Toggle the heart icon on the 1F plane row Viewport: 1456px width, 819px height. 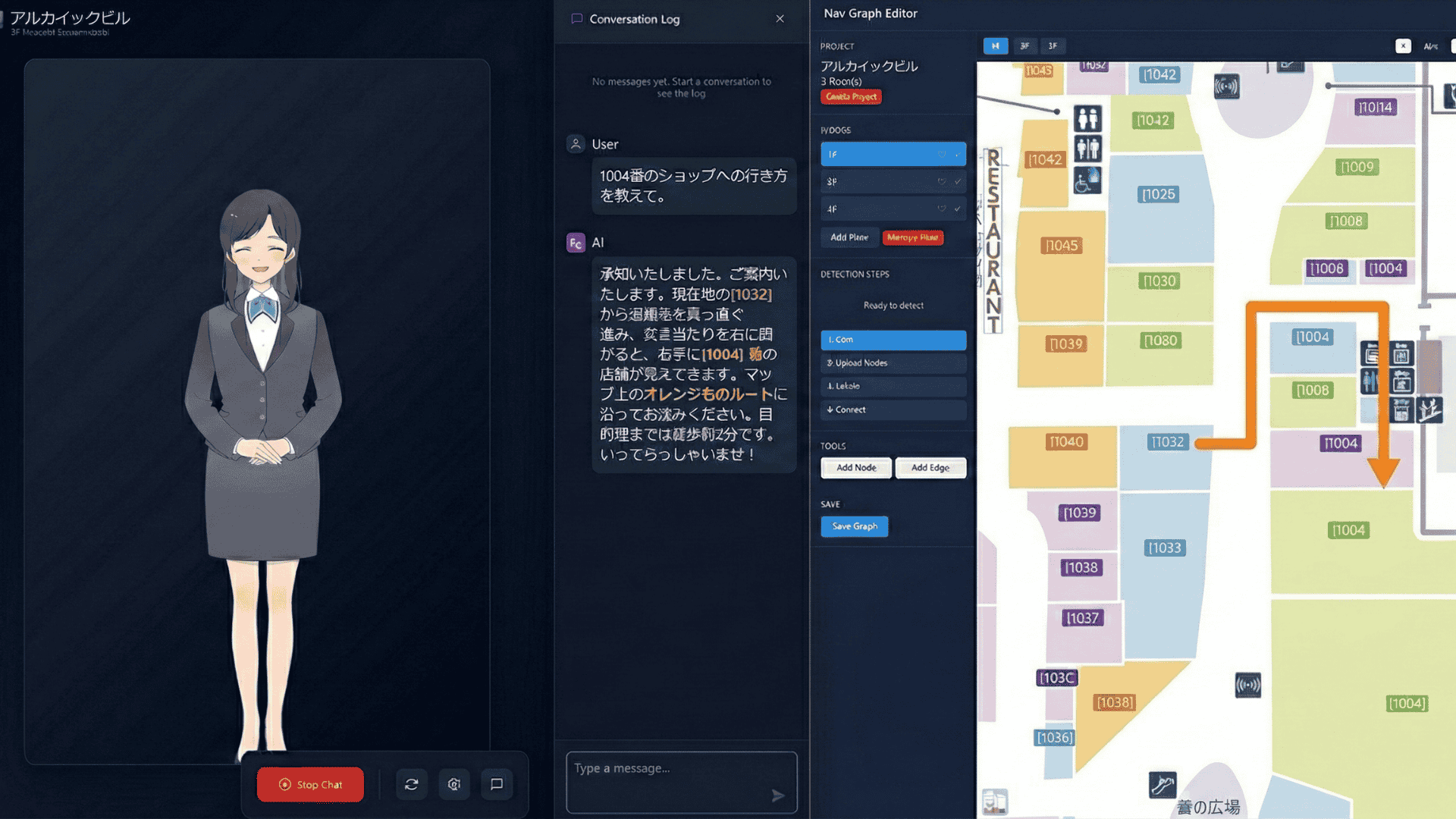coord(941,154)
